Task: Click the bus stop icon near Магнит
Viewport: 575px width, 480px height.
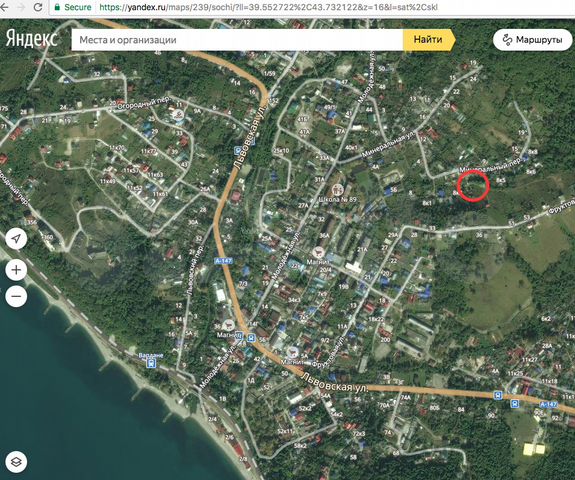Action: pyautogui.click(x=251, y=337)
